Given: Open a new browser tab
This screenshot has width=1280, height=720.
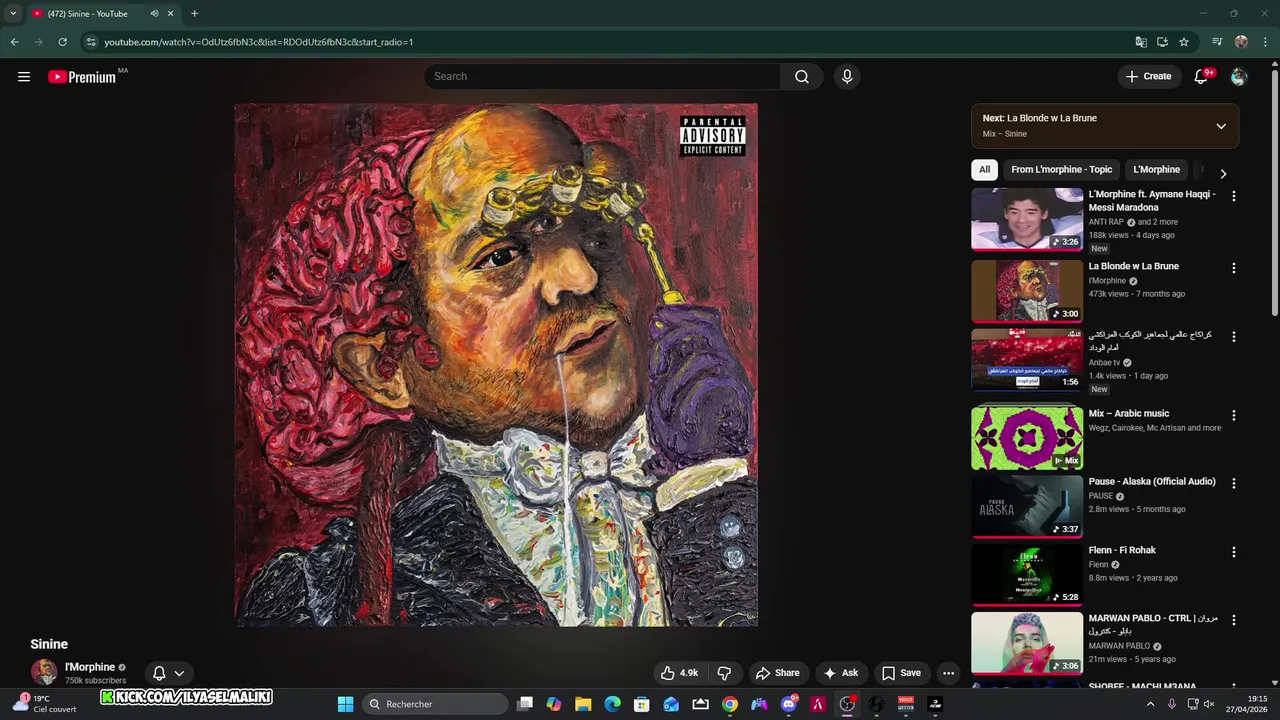Looking at the screenshot, I should 194,14.
